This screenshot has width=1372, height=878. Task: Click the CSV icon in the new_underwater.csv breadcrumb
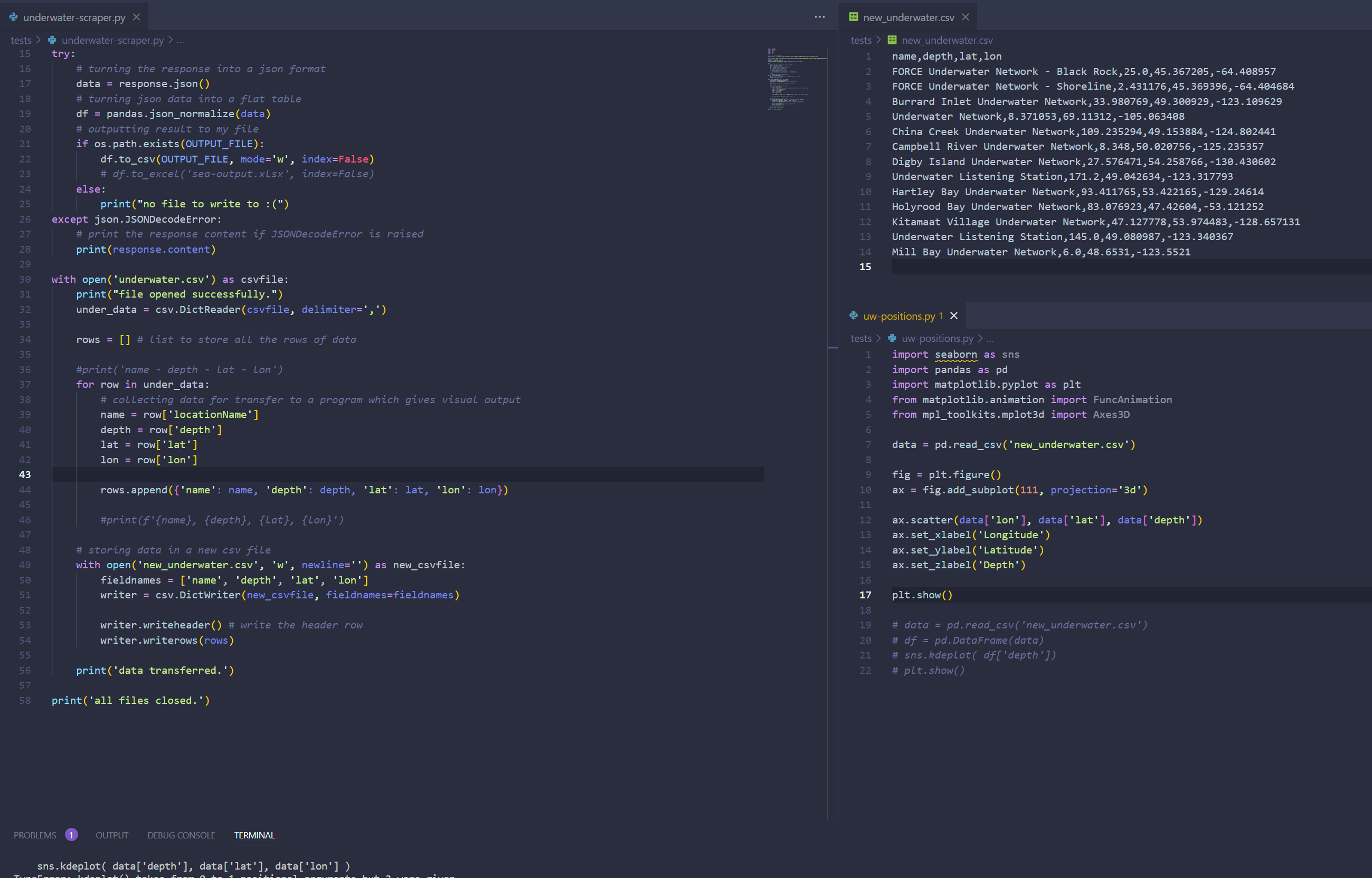pyautogui.click(x=892, y=40)
